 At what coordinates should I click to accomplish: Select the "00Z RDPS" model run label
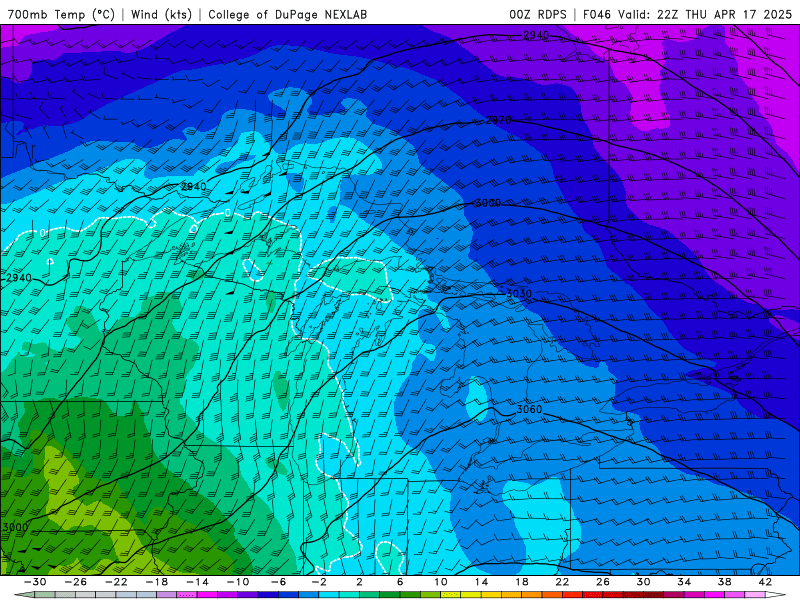(538, 14)
